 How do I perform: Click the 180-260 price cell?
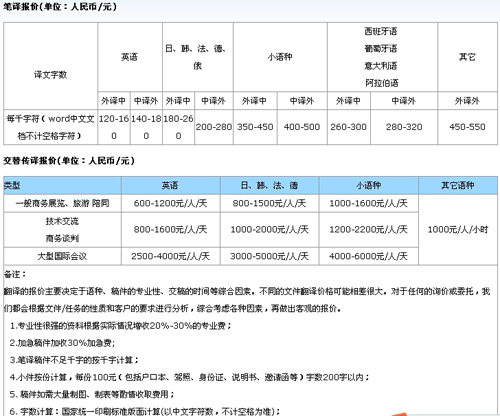[x=178, y=127]
